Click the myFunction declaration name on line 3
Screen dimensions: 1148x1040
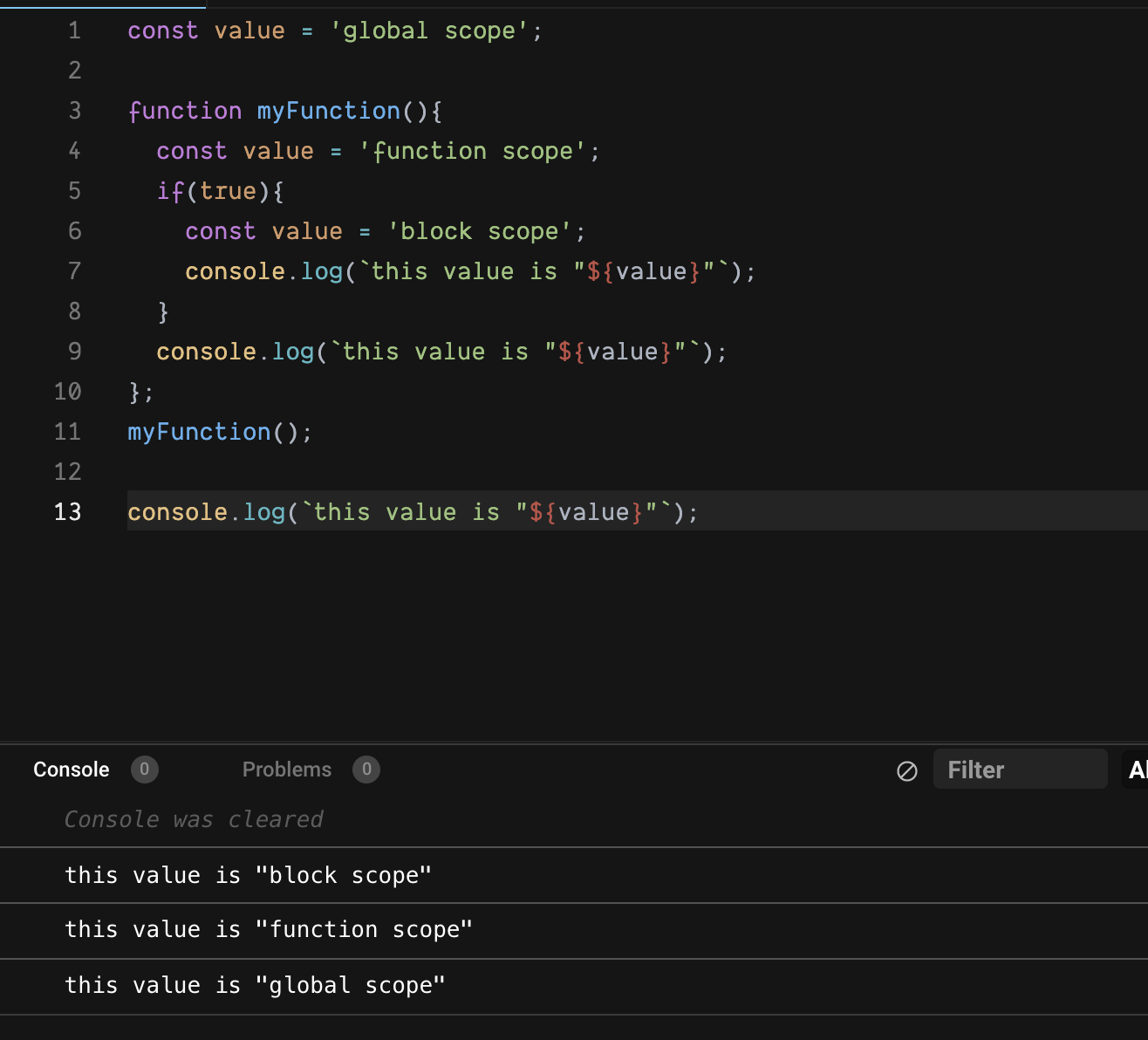[329, 111]
